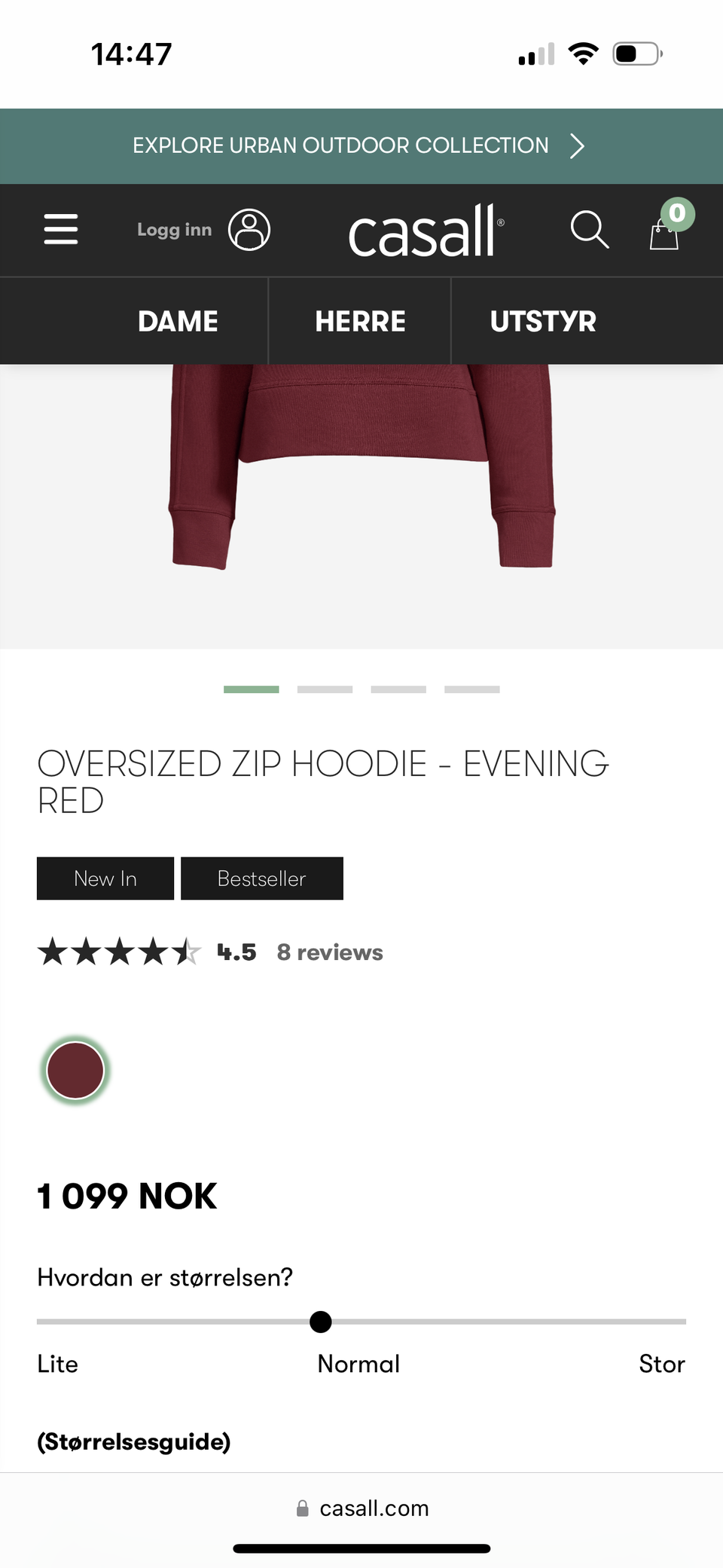
Task: Open search with the magnifier icon
Action: click(590, 230)
